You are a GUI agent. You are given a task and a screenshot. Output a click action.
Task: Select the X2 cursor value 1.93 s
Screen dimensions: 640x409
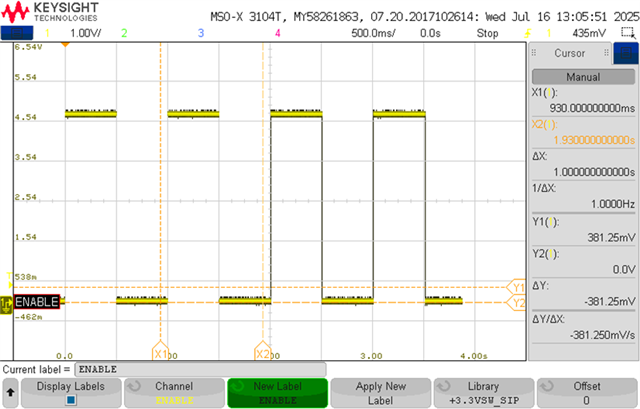tap(594, 140)
